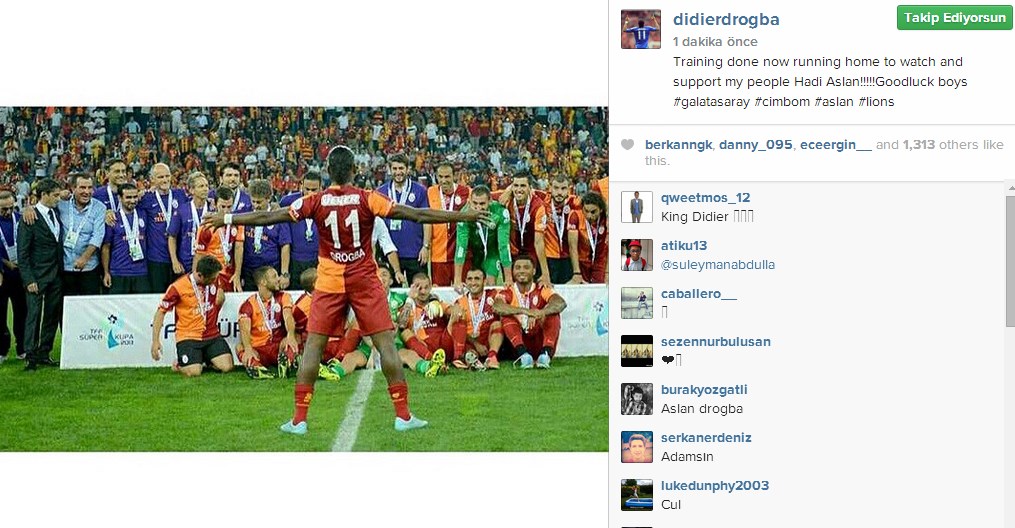This screenshot has height=528, width=1015.
Task: Open qweetmos_12 commenter avatar
Action: click(637, 207)
